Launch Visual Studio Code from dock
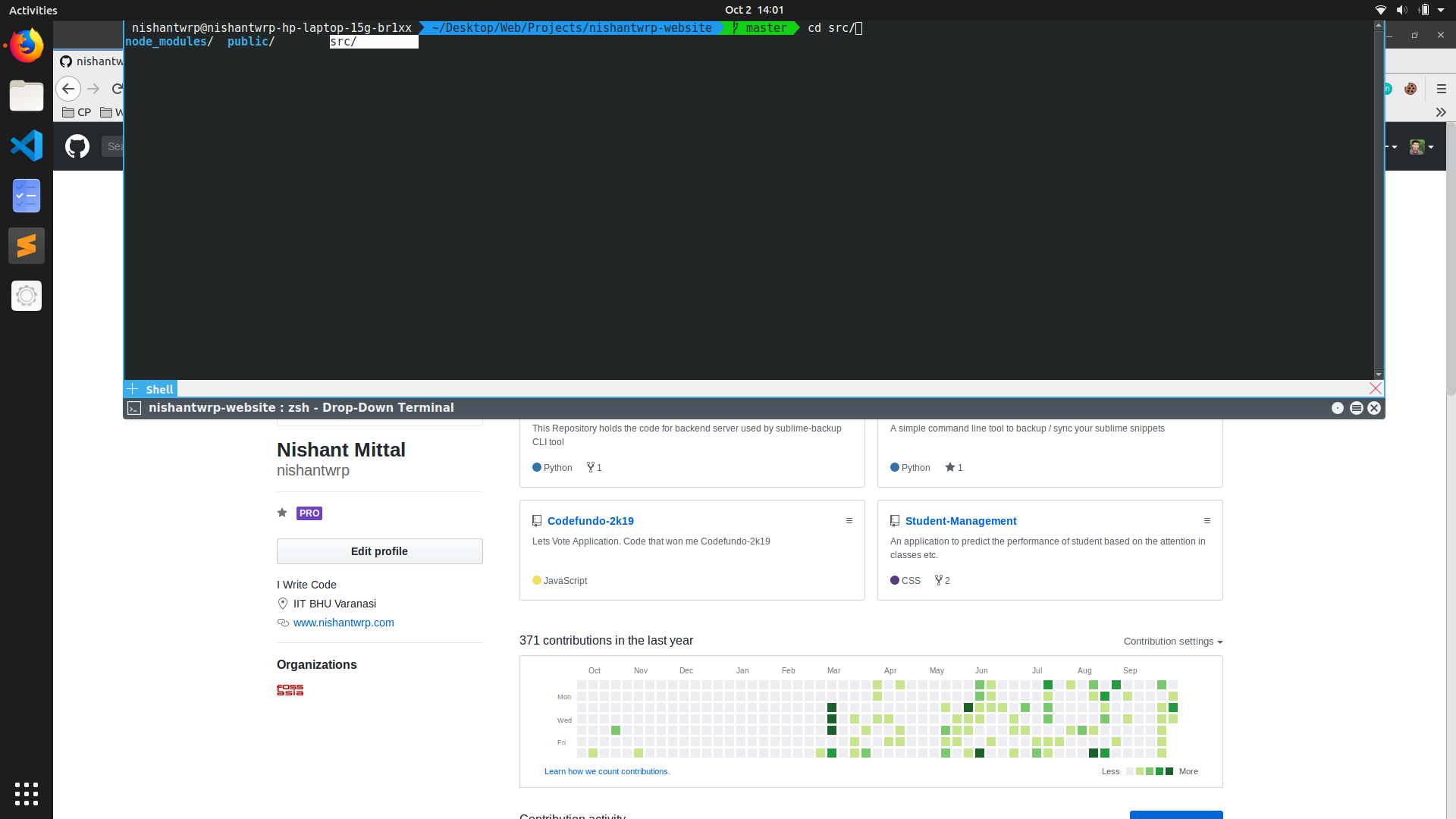1456x819 pixels. pos(27,146)
